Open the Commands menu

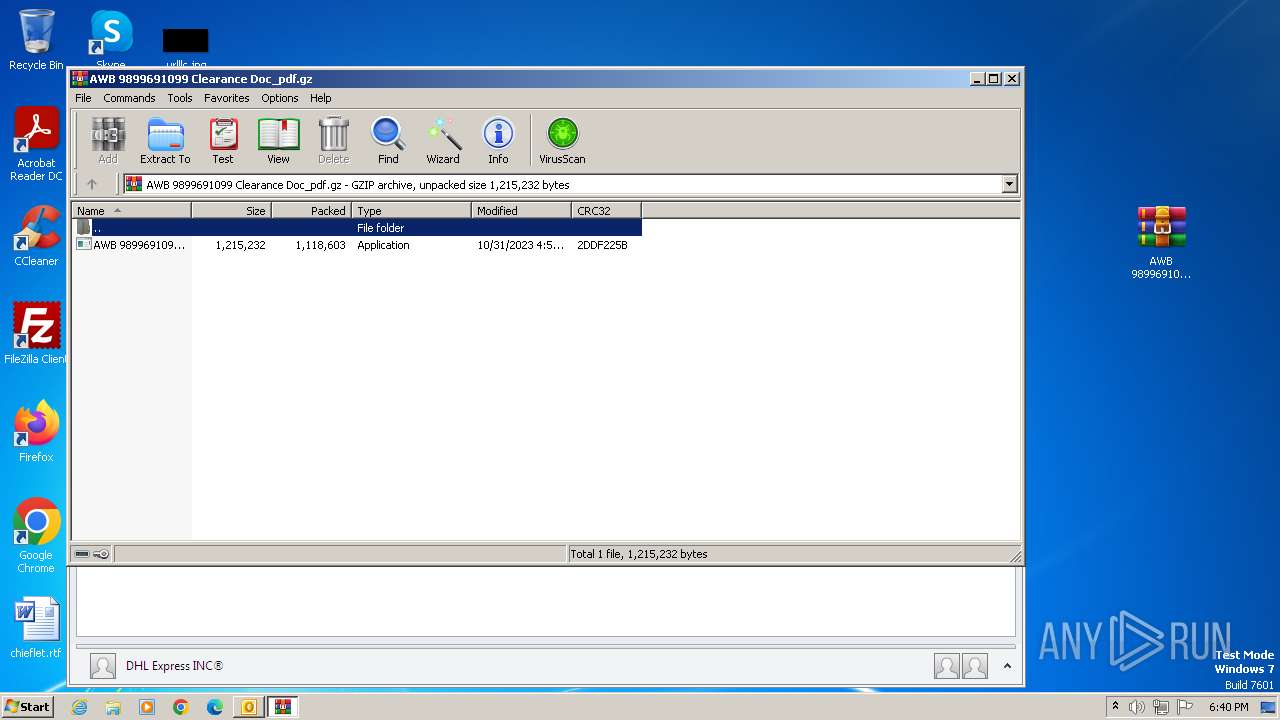[129, 98]
